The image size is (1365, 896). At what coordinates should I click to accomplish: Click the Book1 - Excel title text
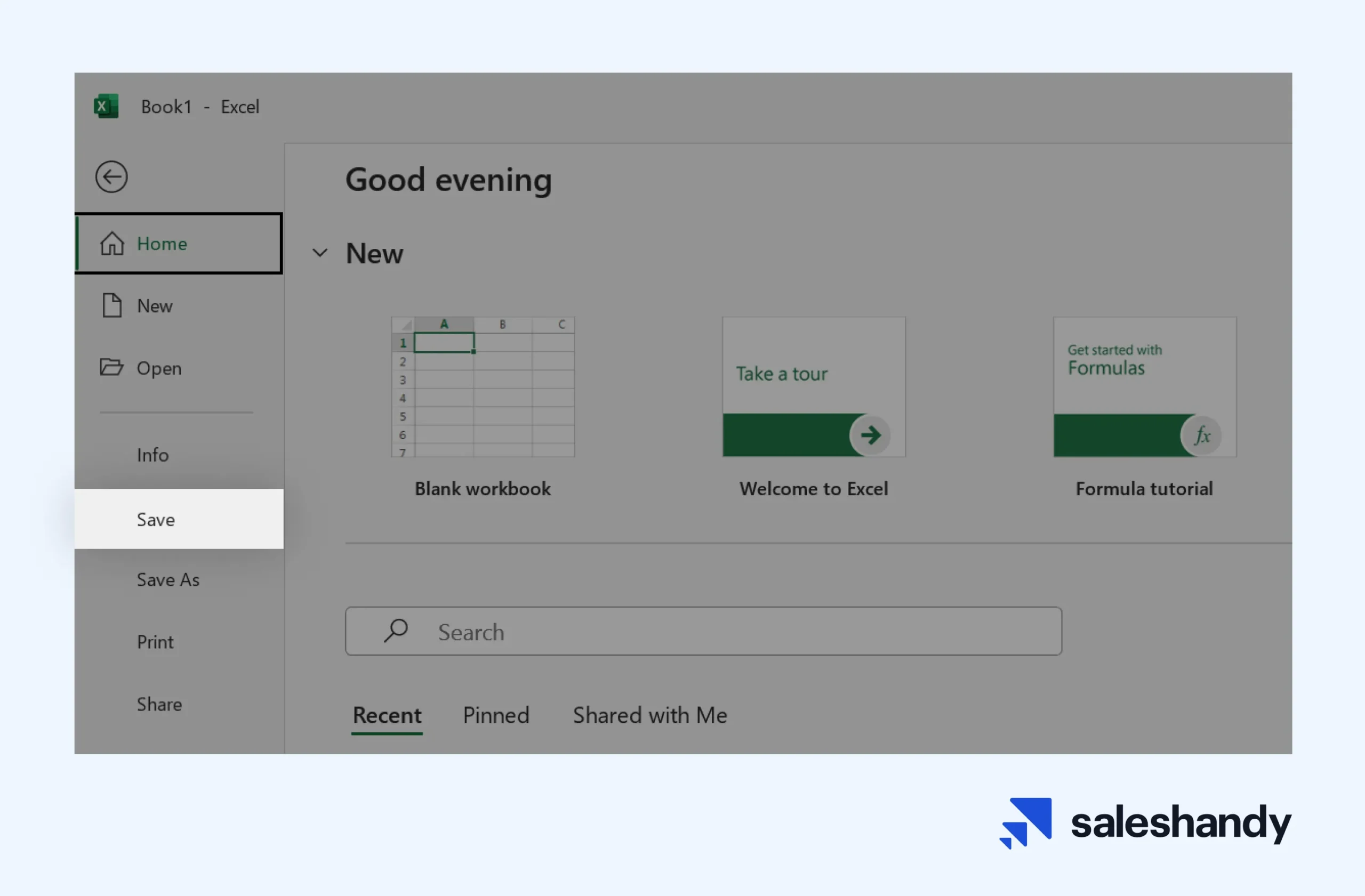(200, 107)
